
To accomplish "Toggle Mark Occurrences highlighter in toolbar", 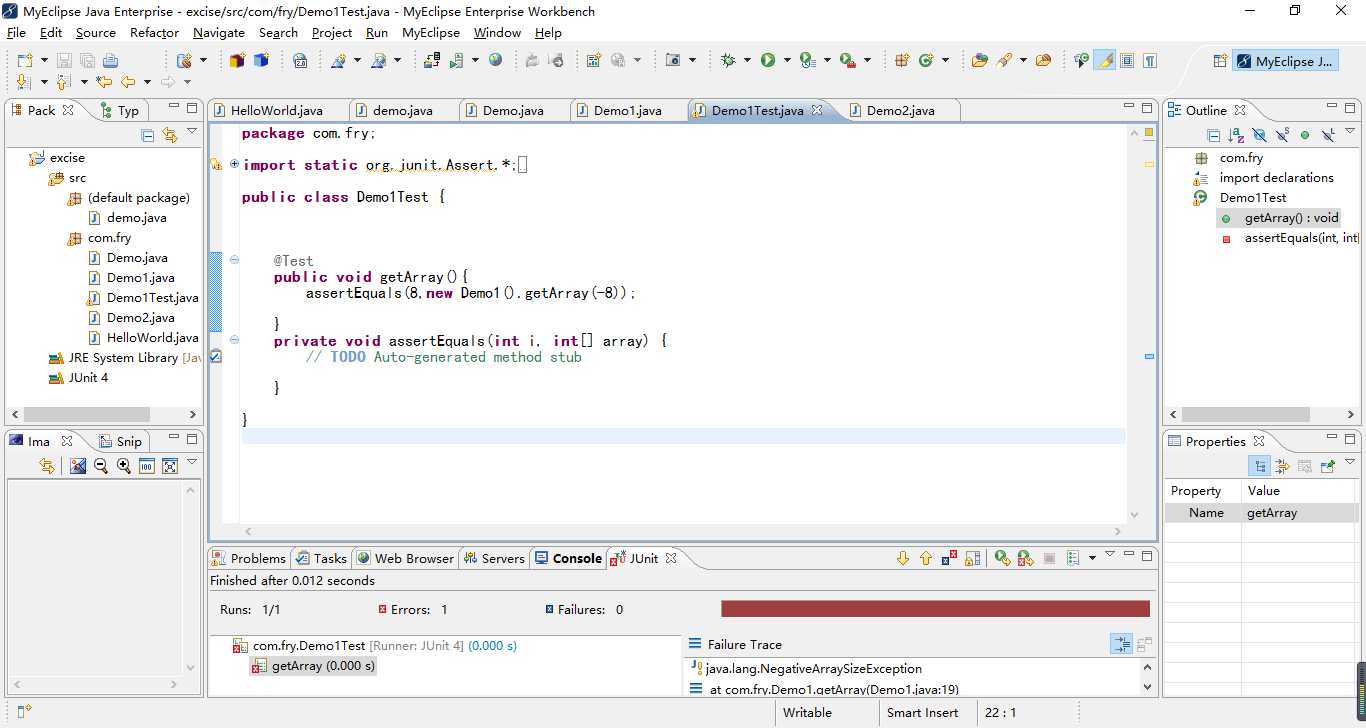I will coord(1104,60).
